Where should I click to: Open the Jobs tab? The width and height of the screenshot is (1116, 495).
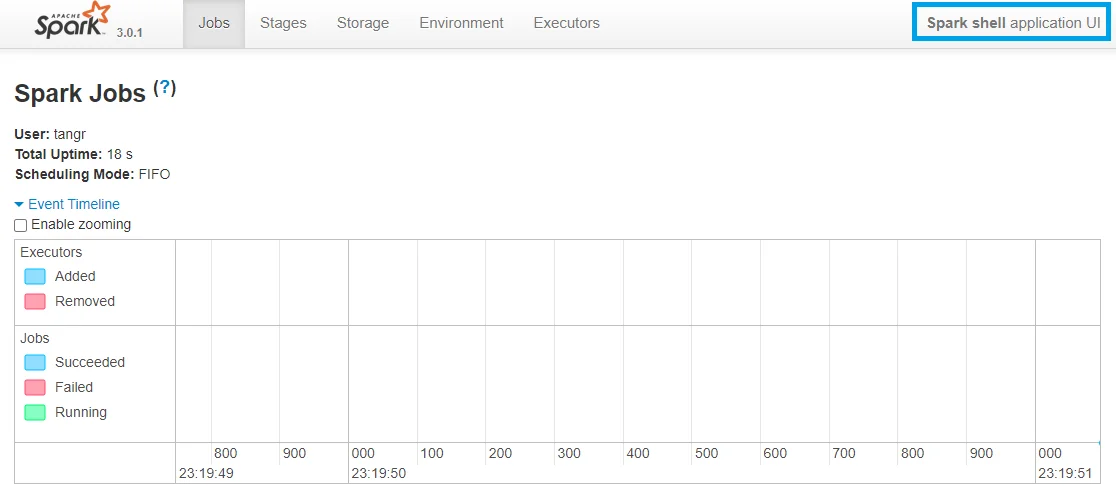[x=214, y=23]
